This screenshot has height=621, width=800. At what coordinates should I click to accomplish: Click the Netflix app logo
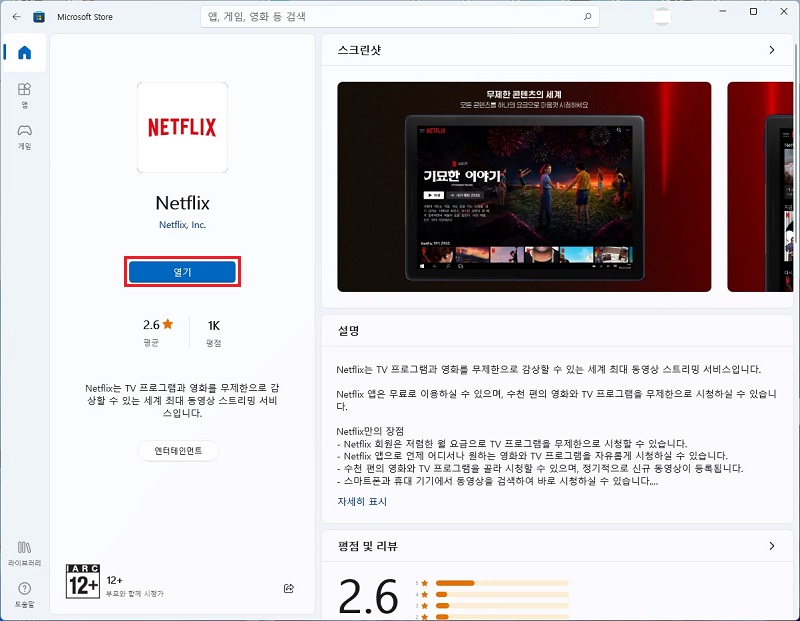(x=183, y=128)
